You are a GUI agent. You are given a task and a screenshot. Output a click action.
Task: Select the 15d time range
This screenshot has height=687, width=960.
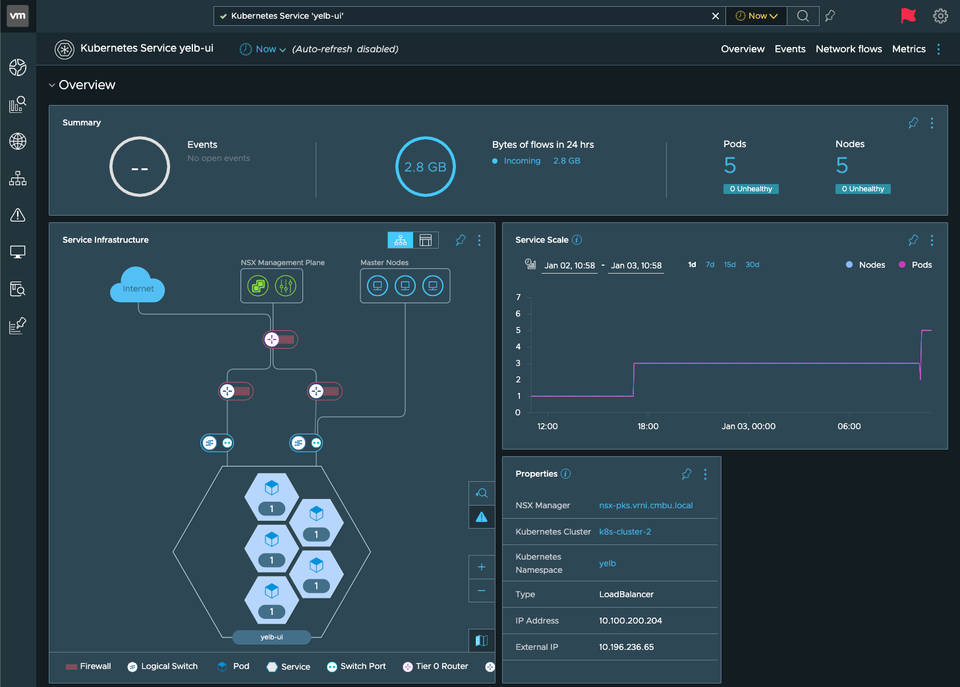pyautogui.click(x=730, y=265)
